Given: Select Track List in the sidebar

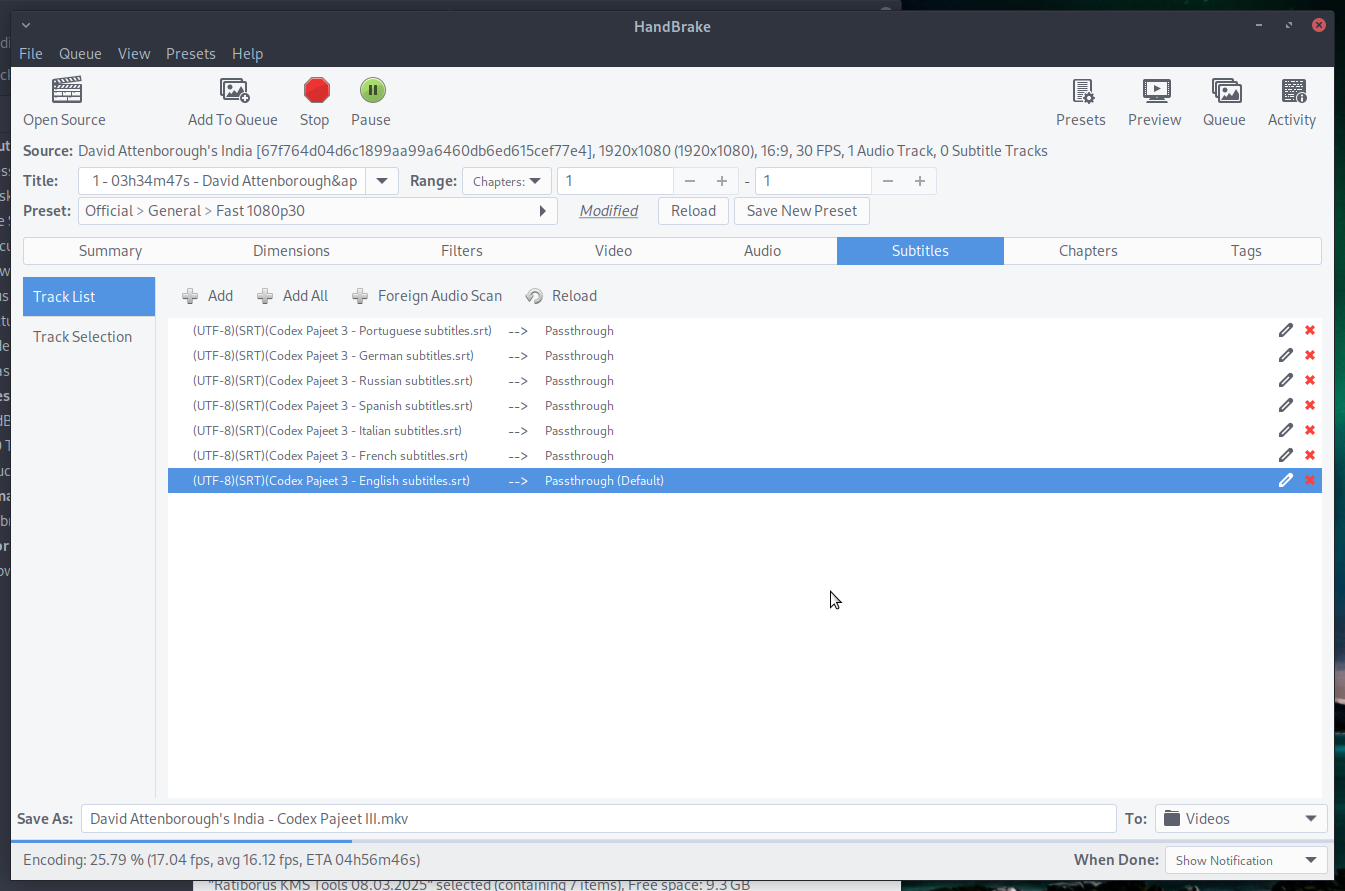Looking at the screenshot, I should (89, 297).
